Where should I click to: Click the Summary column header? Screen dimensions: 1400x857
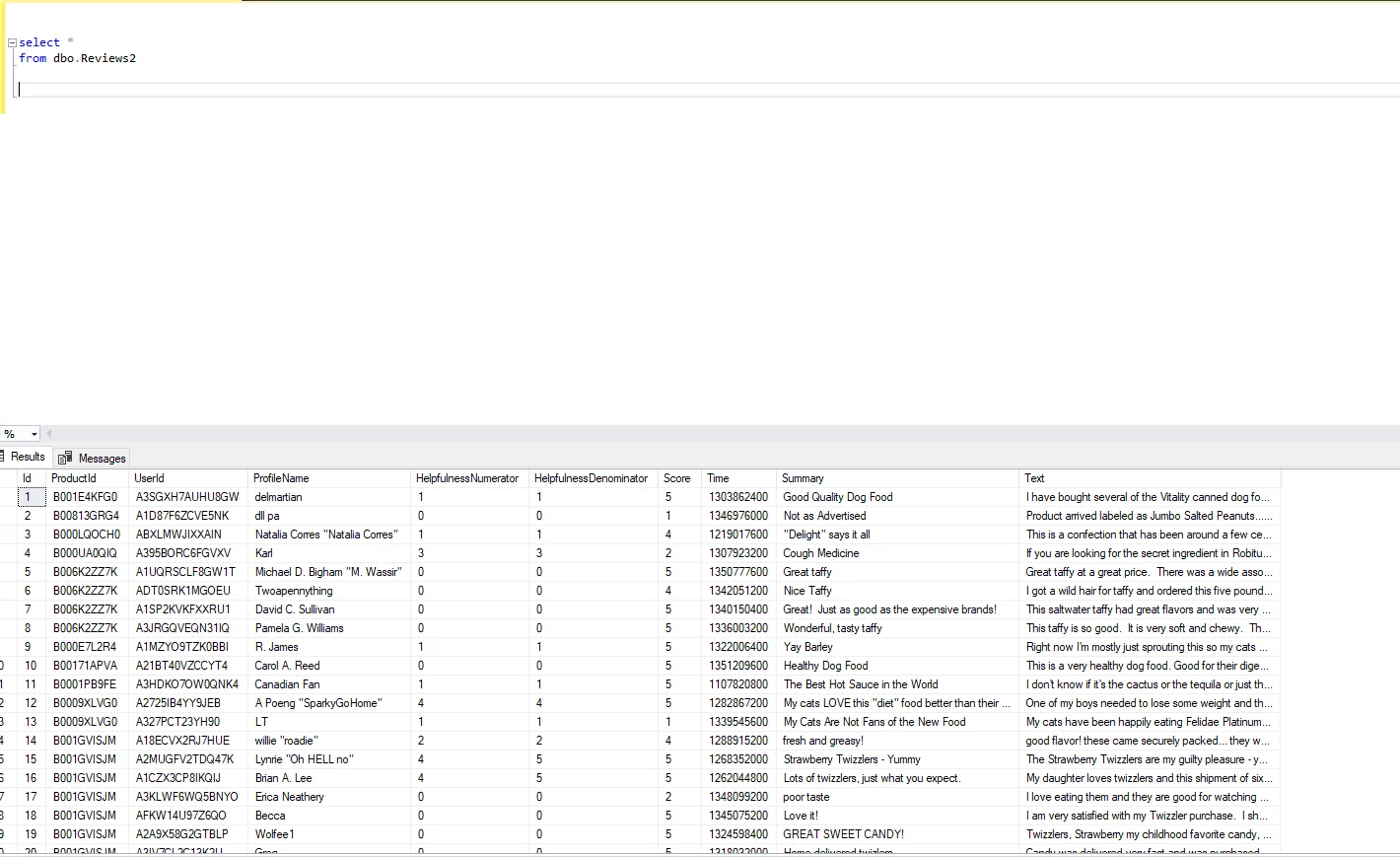[803, 477]
